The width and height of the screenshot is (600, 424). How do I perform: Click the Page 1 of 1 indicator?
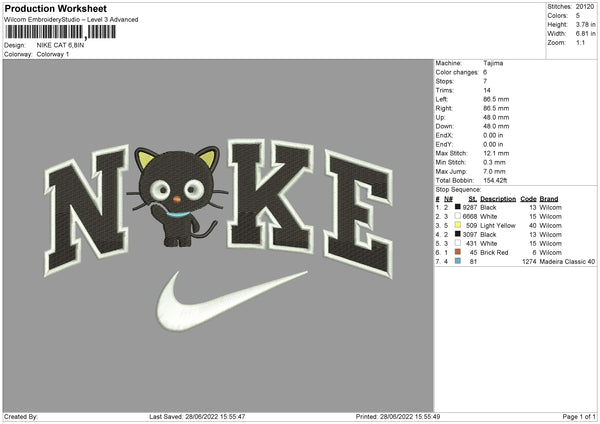[x=579, y=416]
